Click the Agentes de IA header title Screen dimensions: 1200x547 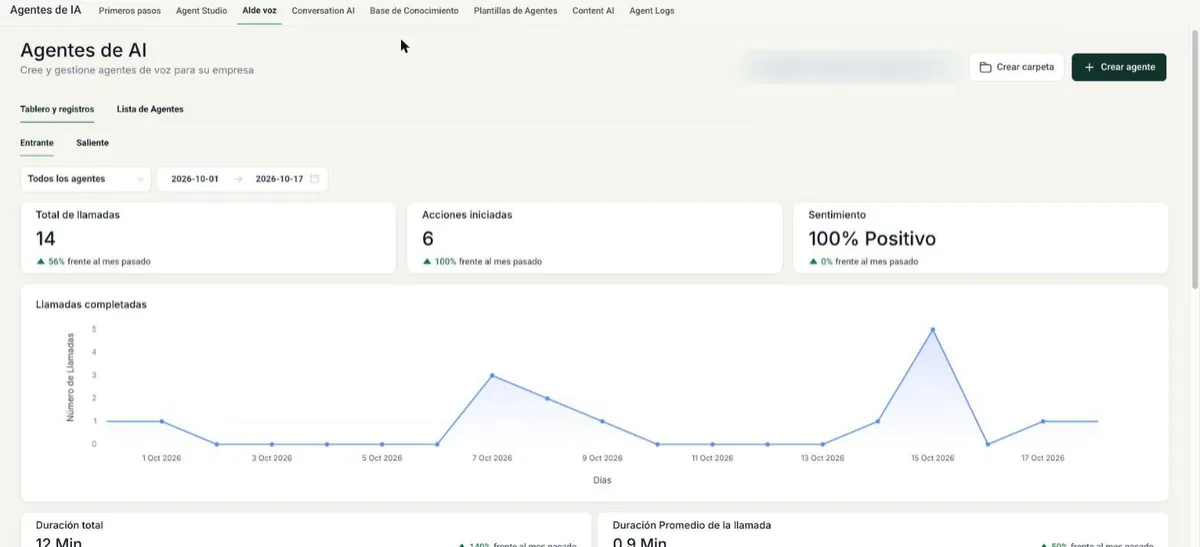coord(45,10)
